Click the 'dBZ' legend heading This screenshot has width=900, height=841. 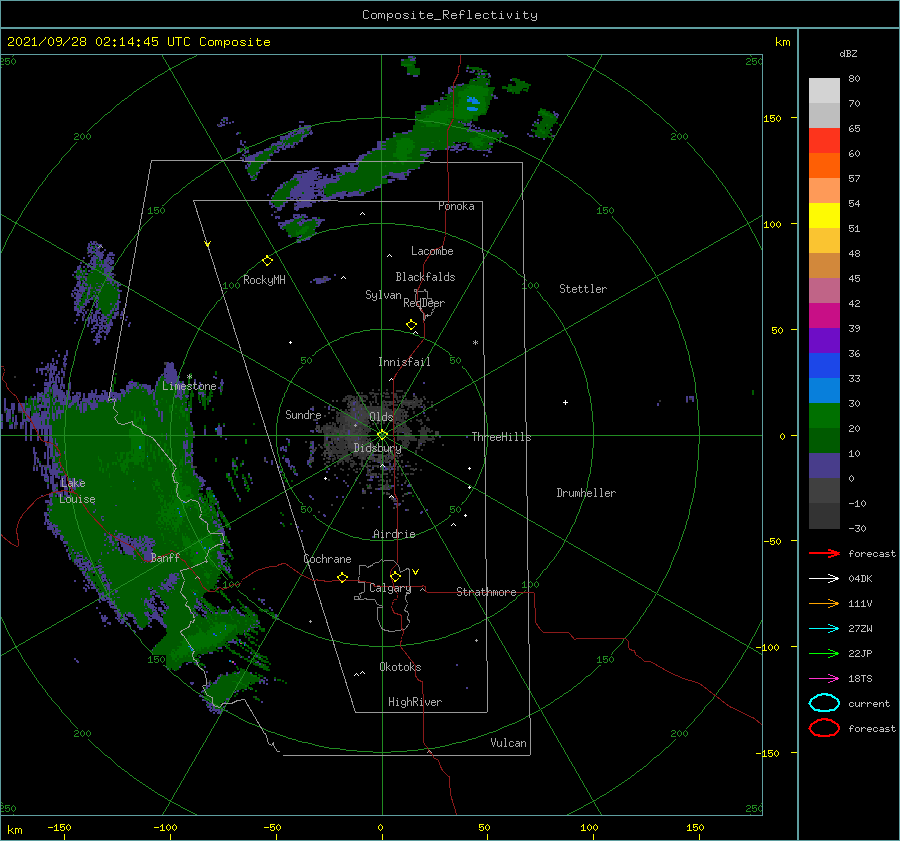[x=848, y=53]
